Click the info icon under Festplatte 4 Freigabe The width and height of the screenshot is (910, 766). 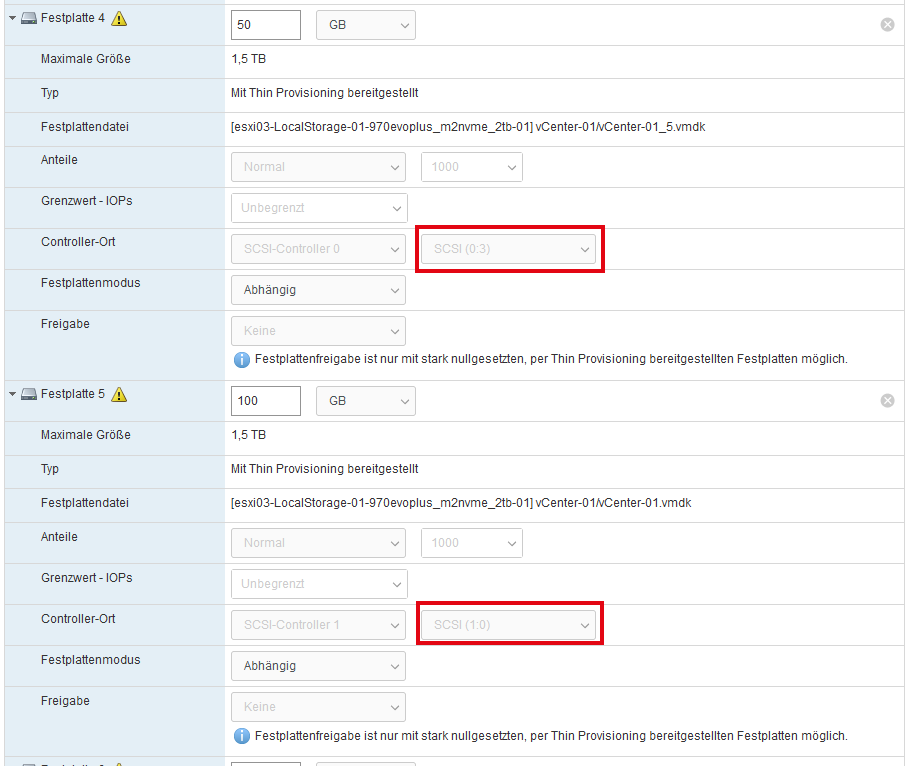(x=241, y=359)
